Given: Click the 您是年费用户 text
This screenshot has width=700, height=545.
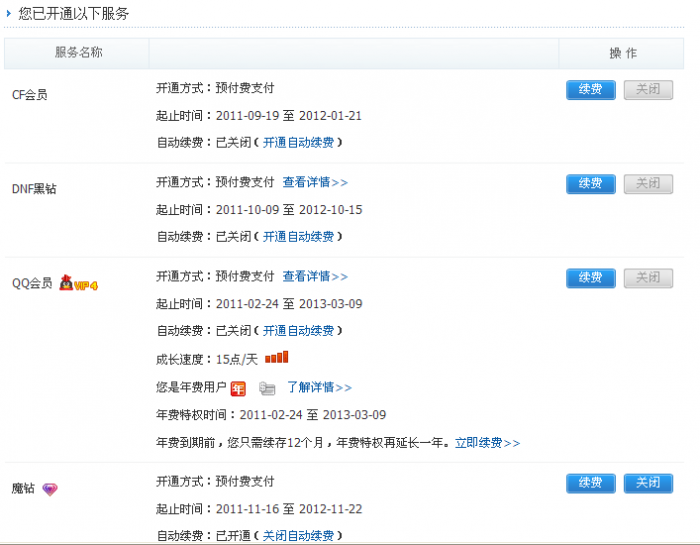Looking at the screenshot, I should click(191, 387).
